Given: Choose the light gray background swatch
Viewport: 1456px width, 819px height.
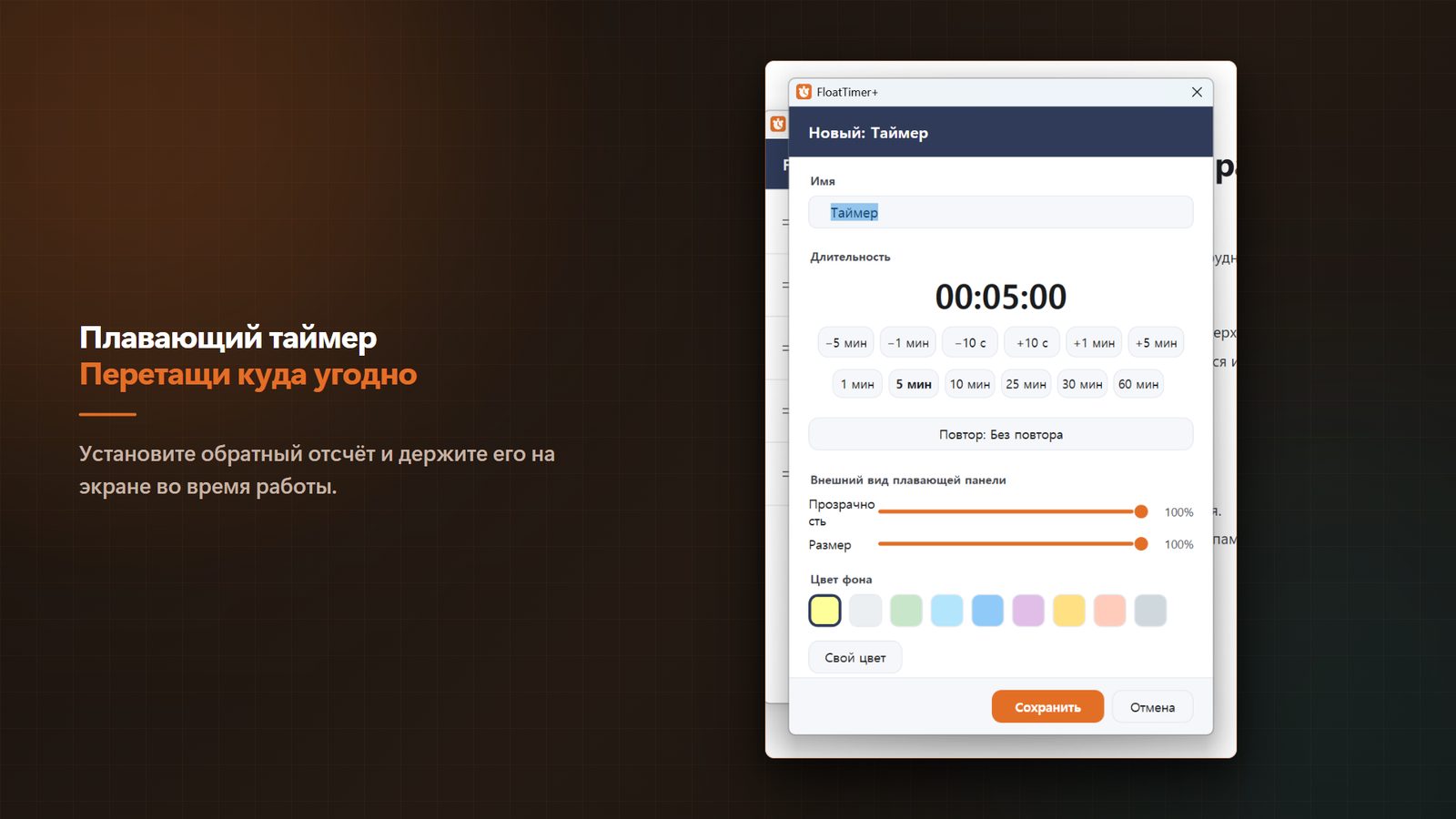Looking at the screenshot, I should tap(865, 611).
